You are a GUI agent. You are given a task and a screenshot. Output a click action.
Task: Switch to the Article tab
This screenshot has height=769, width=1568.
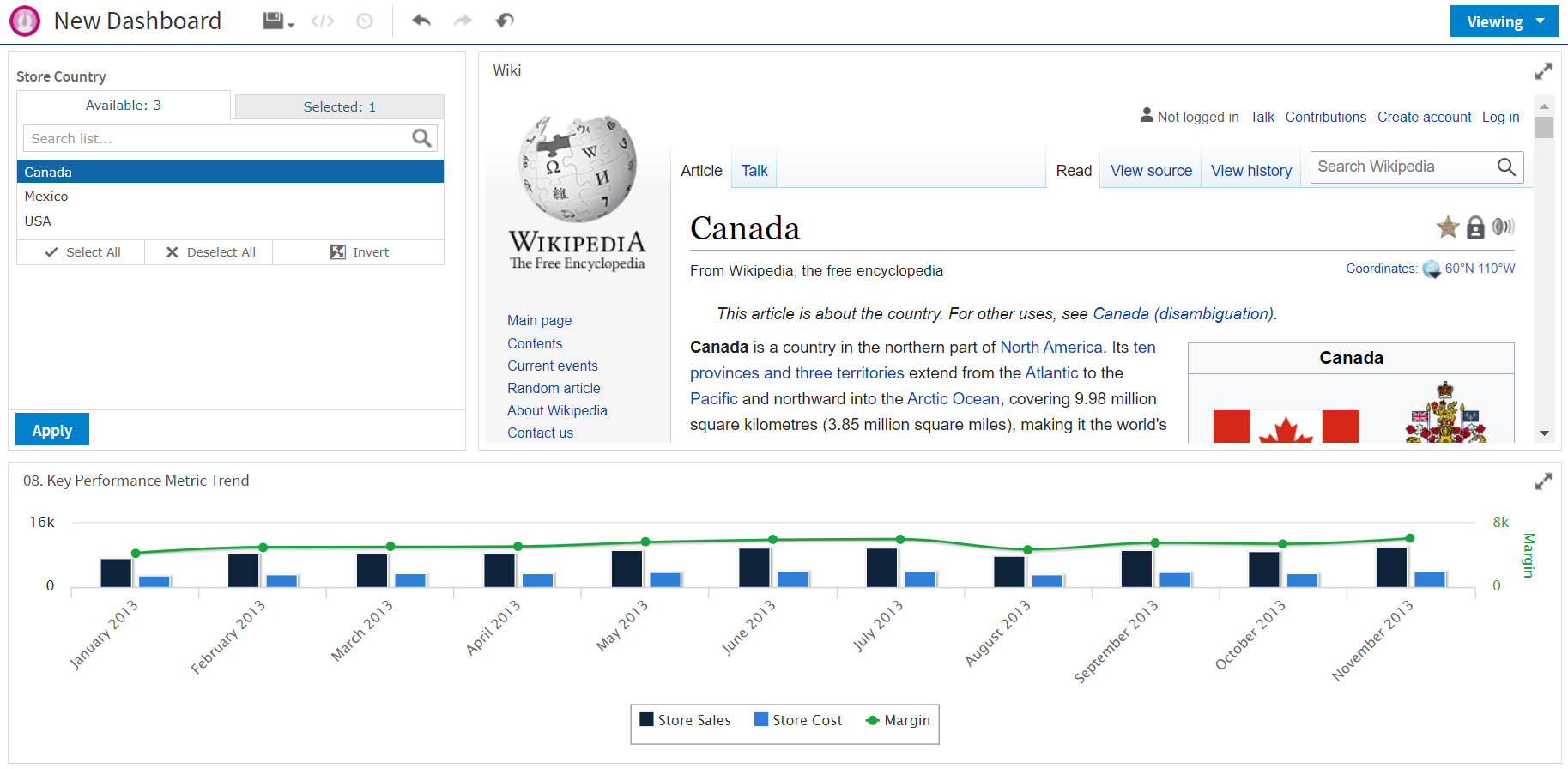(x=701, y=171)
